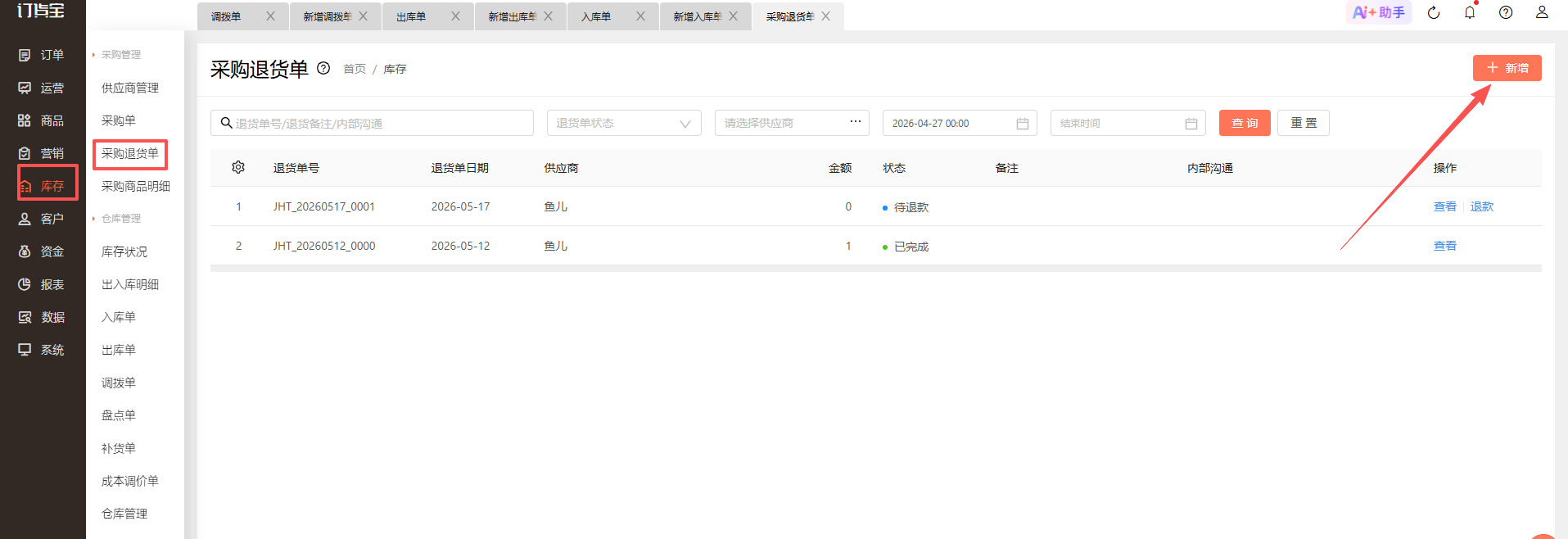Close the 出库单 tab
Image resolution: width=1568 pixels, height=539 pixels.
point(455,16)
